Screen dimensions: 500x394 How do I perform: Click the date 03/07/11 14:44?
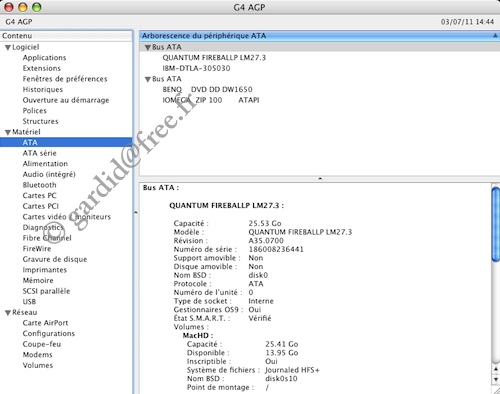tap(467, 22)
